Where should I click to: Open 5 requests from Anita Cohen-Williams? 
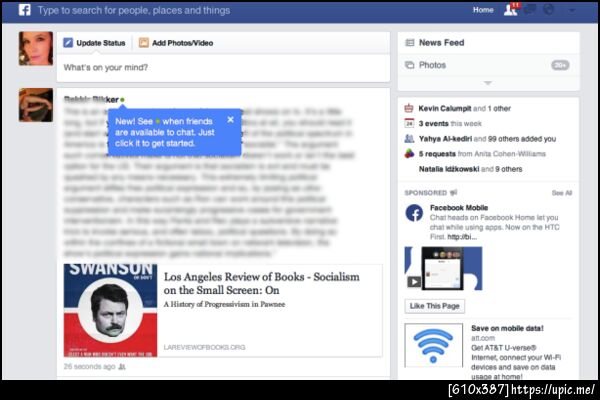pyautogui.click(x=482, y=154)
